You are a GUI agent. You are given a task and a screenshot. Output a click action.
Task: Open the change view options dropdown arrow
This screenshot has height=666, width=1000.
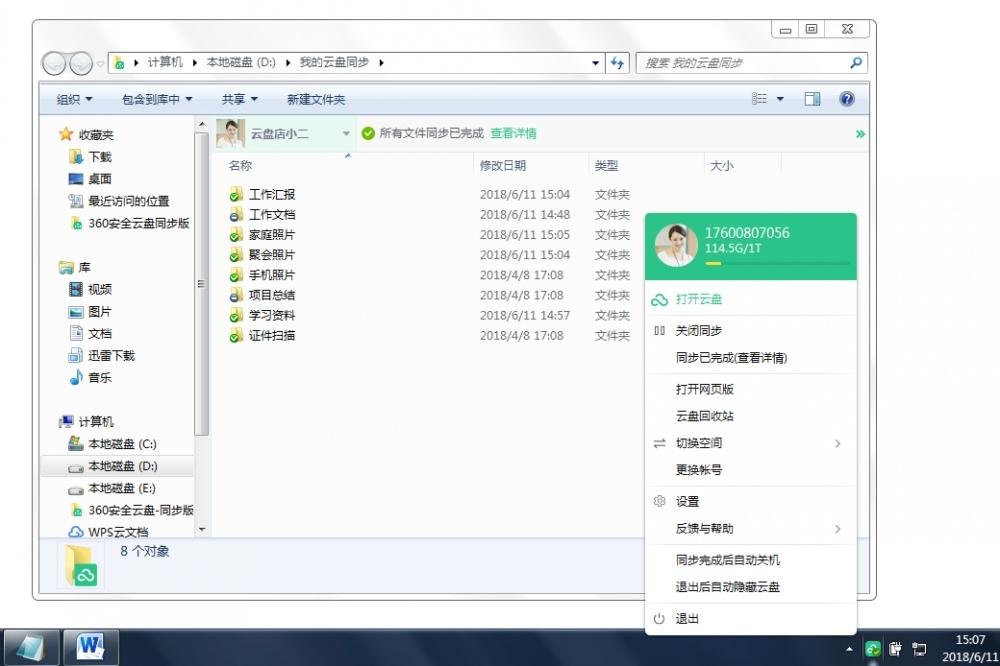coord(780,99)
